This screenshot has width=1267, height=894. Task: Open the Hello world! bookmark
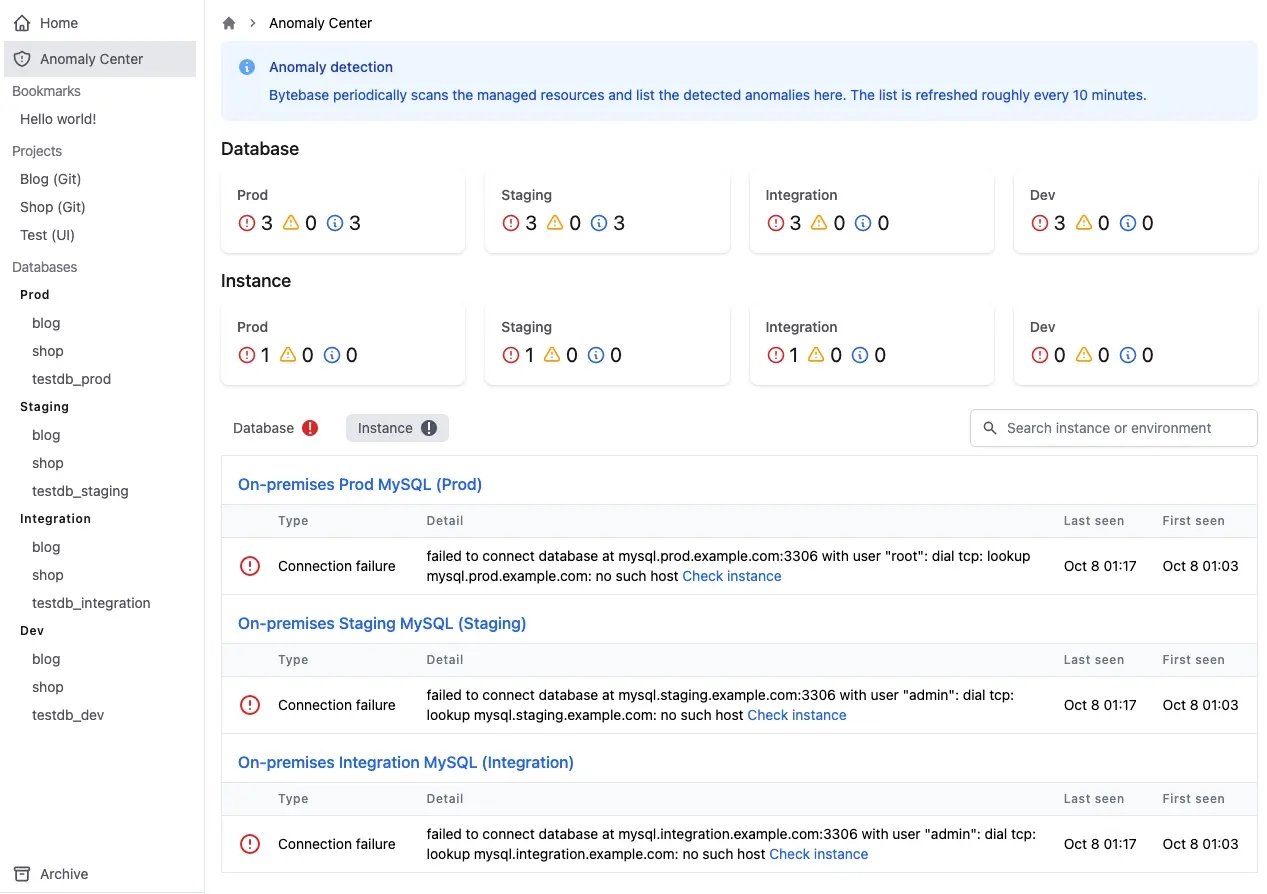(x=58, y=119)
